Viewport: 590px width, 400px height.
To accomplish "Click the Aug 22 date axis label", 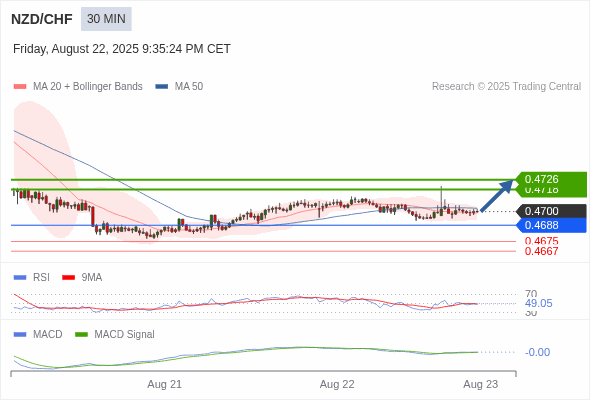I will tap(337, 385).
